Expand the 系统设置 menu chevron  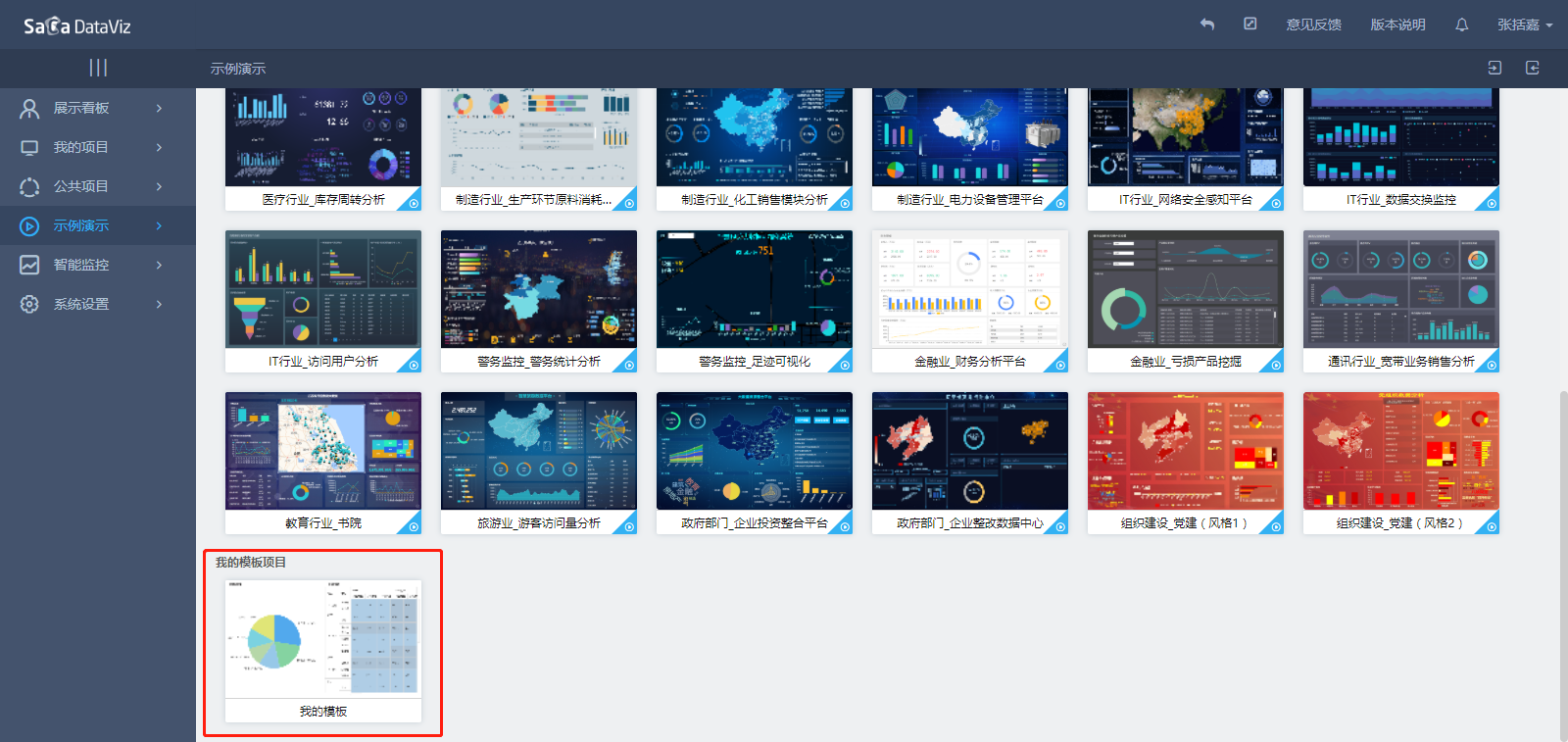pyautogui.click(x=159, y=304)
